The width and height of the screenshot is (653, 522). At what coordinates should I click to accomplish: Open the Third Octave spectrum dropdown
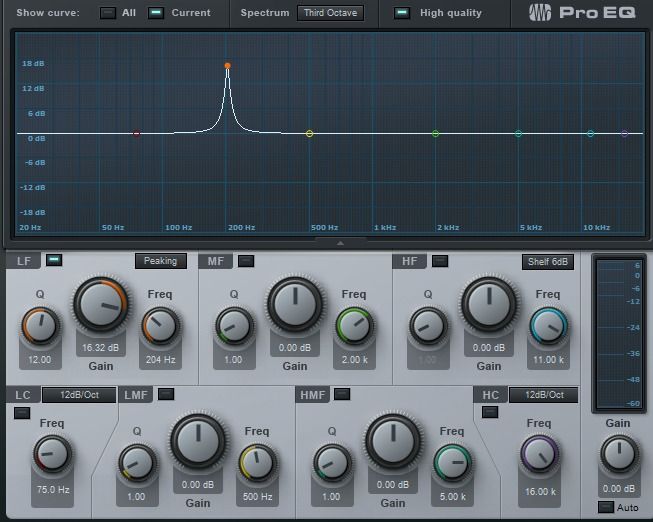tap(330, 13)
